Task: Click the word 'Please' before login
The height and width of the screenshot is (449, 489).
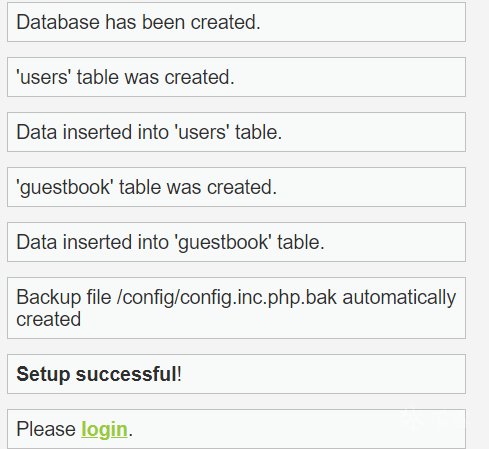Action: tap(46, 429)
